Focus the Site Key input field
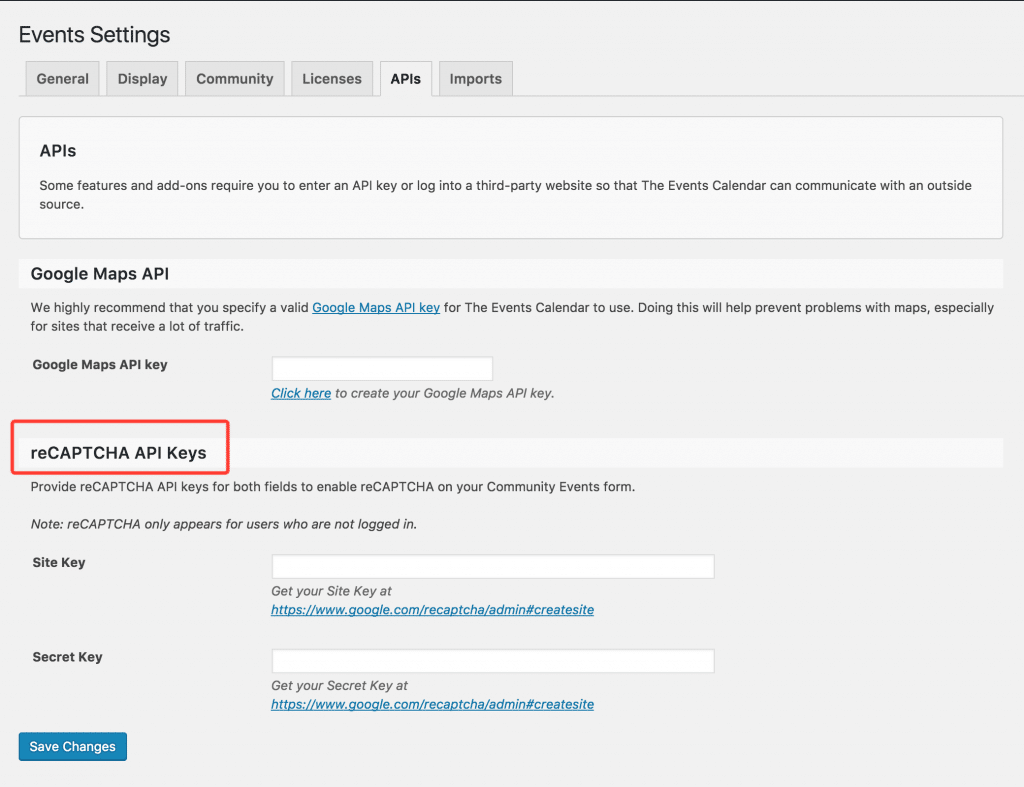The width and height of the screenshot is (1024, 787). click(493, 566)
